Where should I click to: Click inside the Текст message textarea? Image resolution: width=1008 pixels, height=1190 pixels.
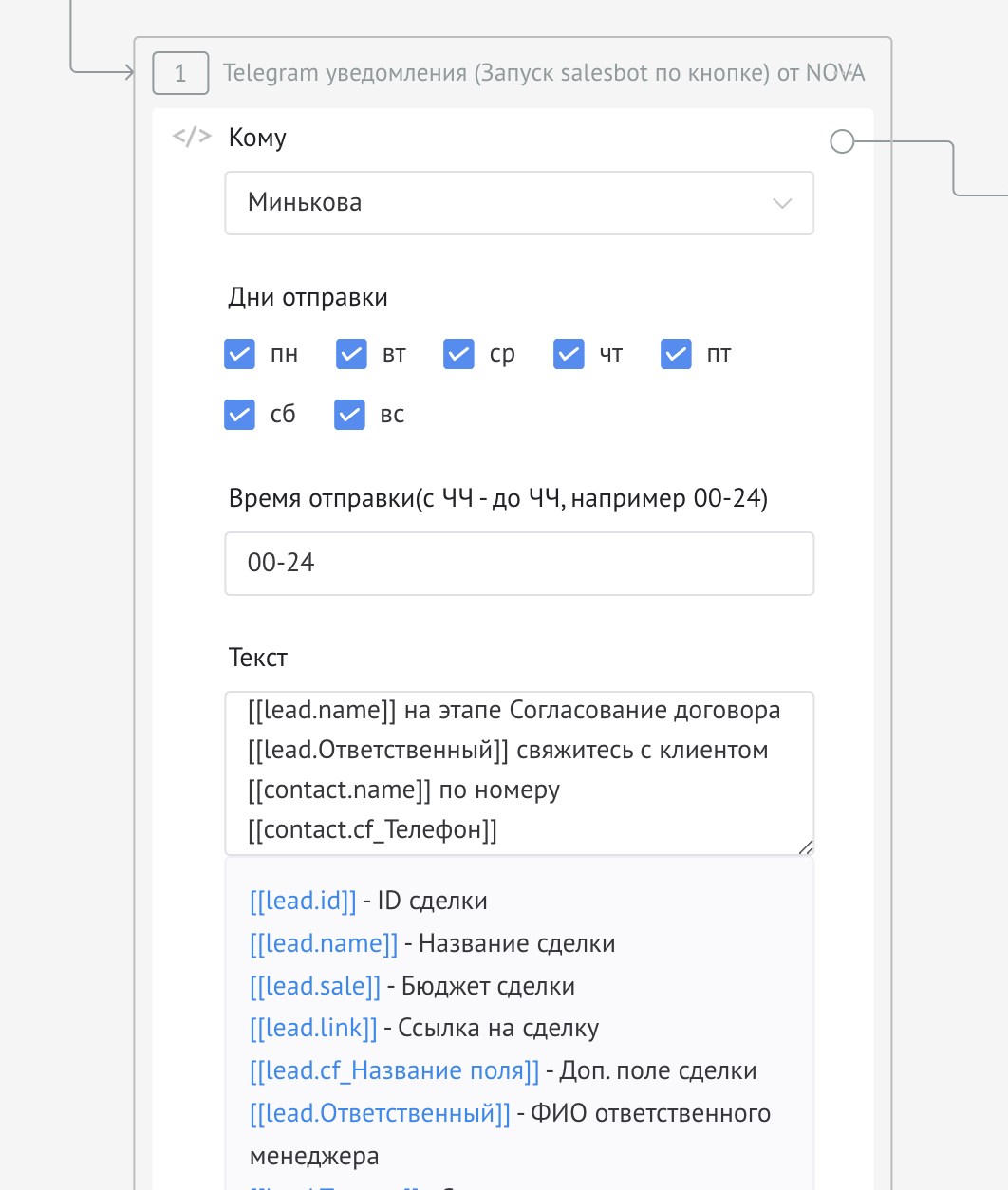[518, 772]
